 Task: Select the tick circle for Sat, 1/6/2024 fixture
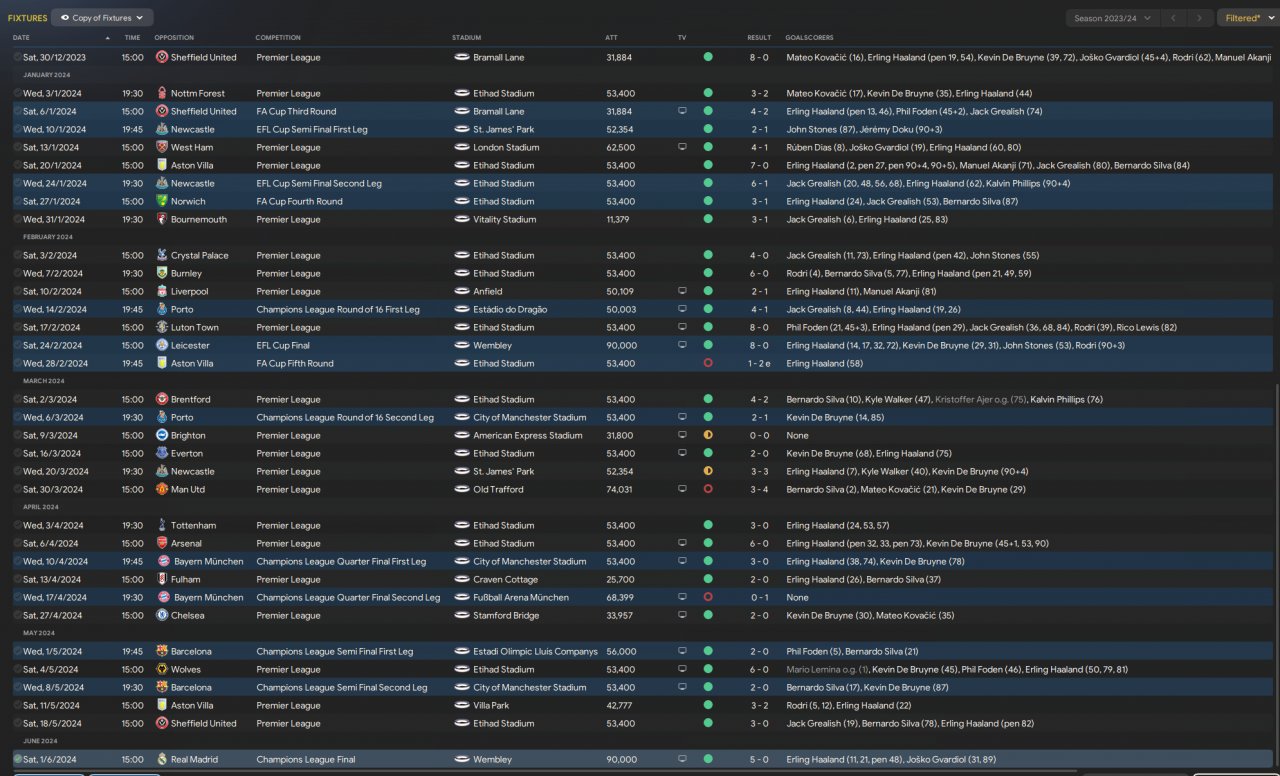click(18, 759)
